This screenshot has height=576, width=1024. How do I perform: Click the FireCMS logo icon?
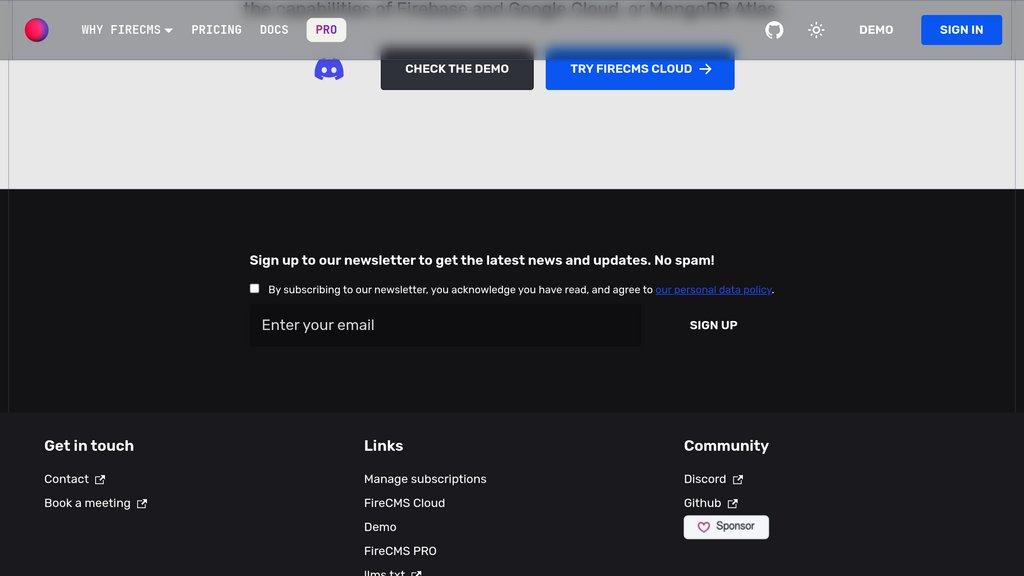click(37, 30)
